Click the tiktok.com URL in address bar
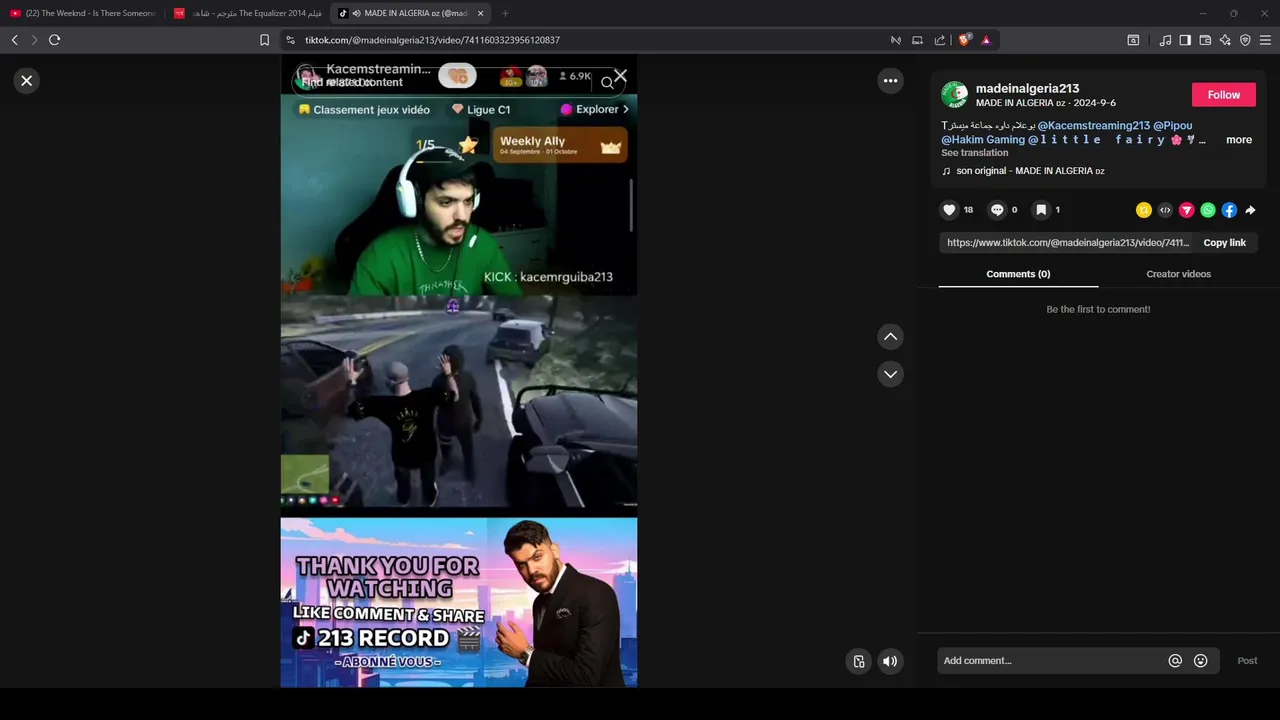 click(432, 40)
